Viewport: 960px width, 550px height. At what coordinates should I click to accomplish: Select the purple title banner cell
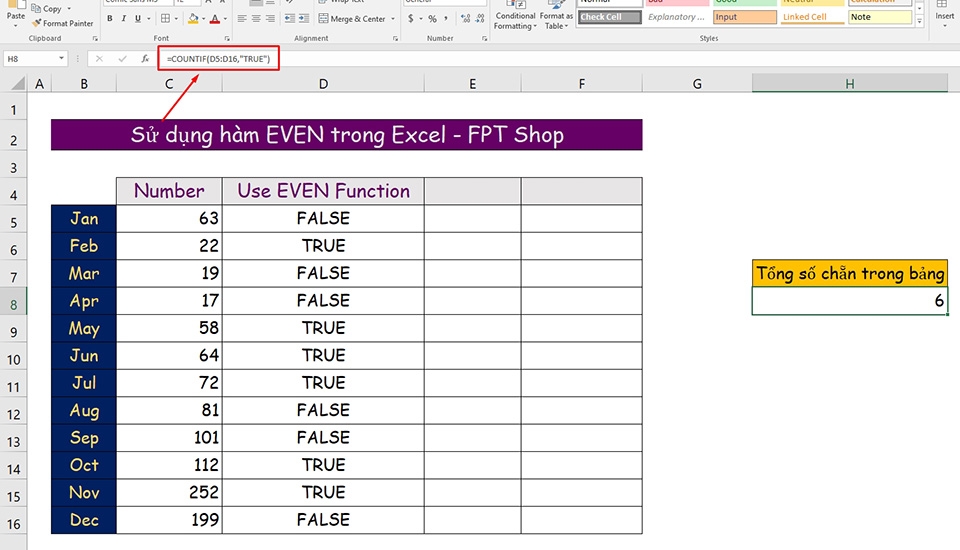(347, 135)
